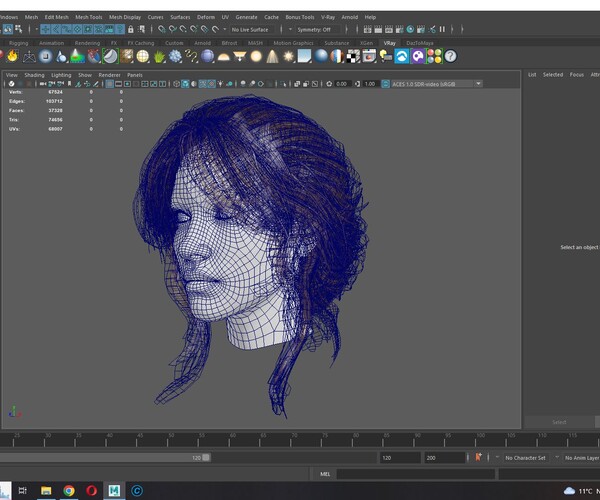
Task: Open the Symmetry: Off dropdown
Action: (318, 29)
